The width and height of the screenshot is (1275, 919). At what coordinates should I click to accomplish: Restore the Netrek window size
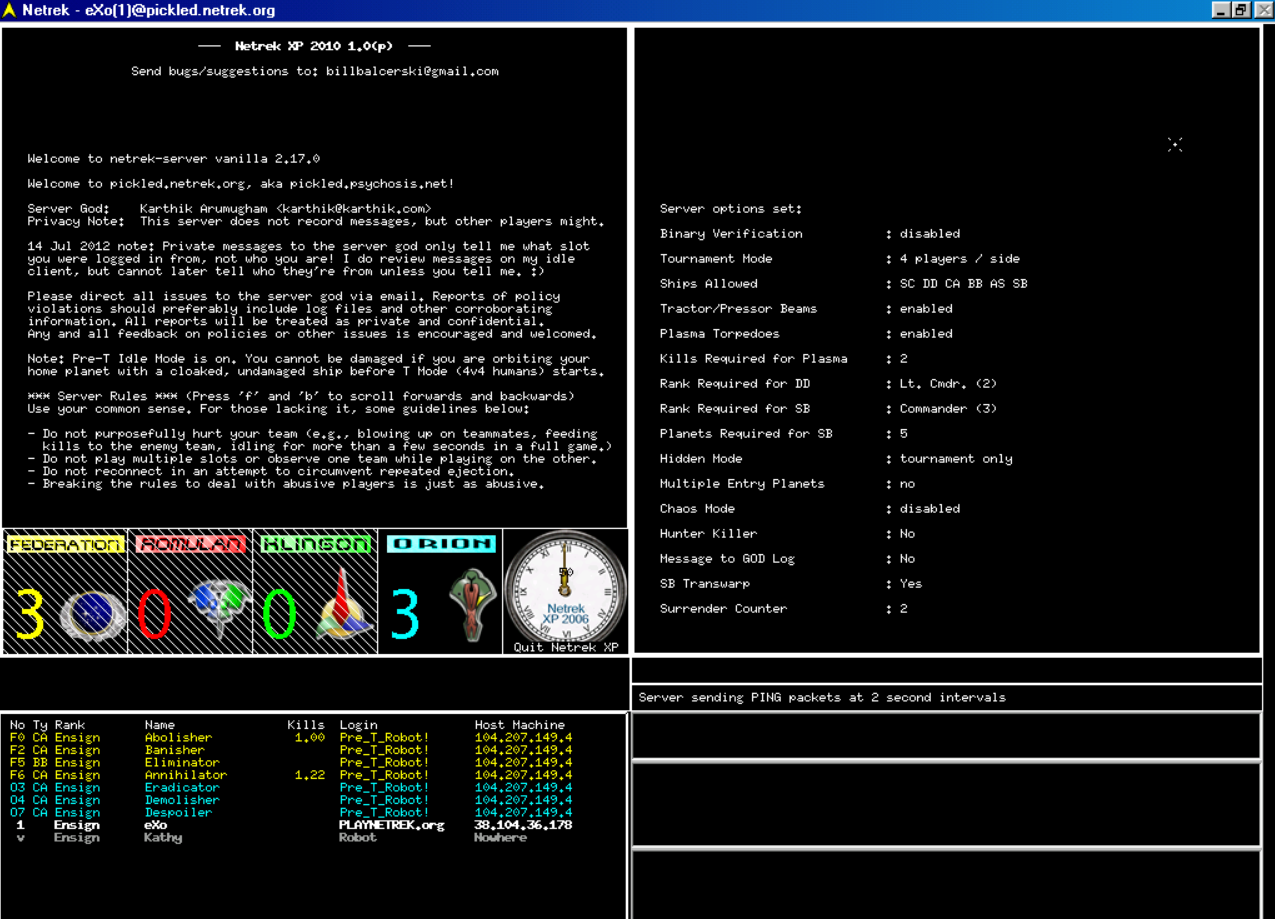tap(1240, 10)
